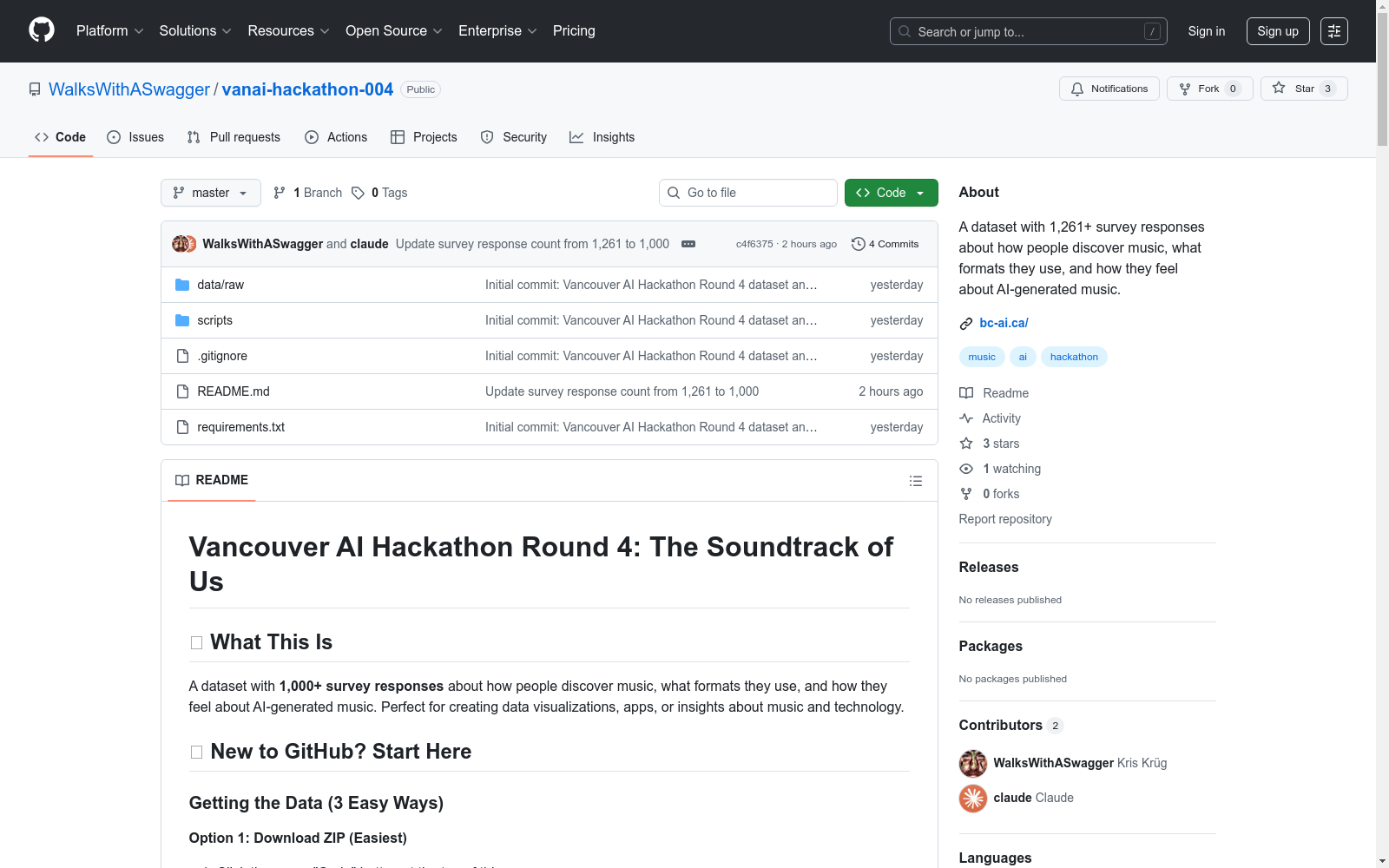Click the 4 Commits link
The width and height of the screenshot is (1389, 868).
885,244
